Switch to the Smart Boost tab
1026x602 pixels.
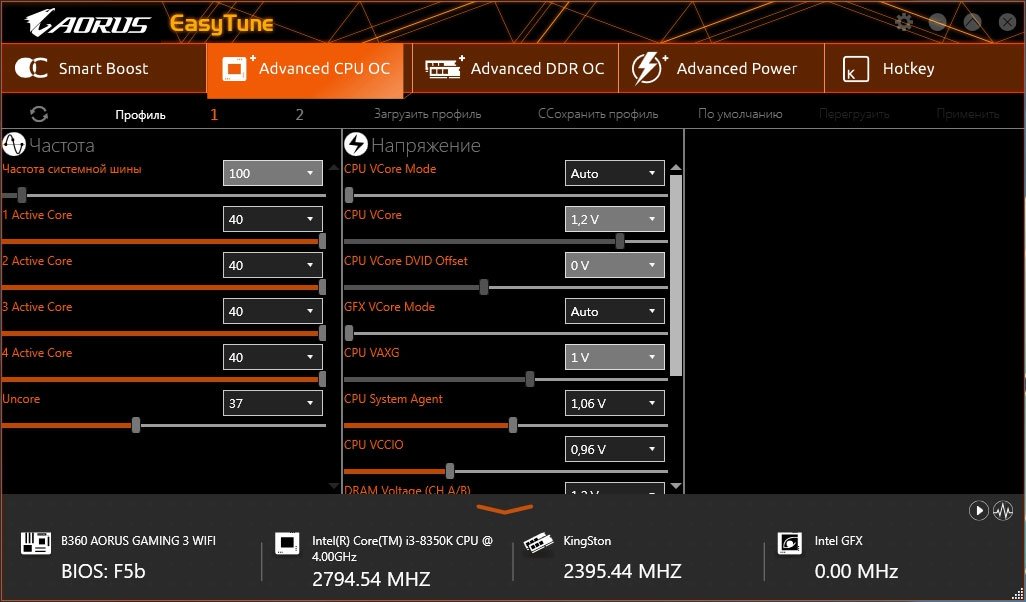click(x=103, y=68)
